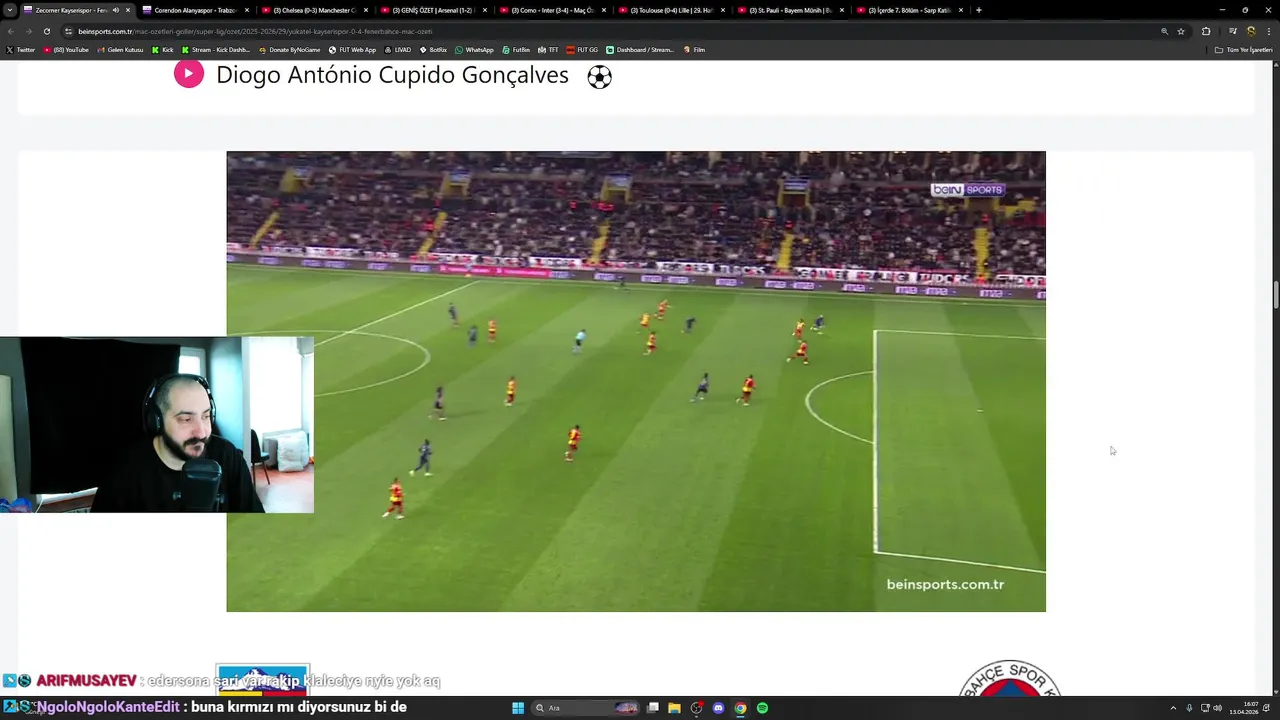The height and width of the screenshot is (720, 1280).
Task: Open the Film bookmark
Action: click(694, 50)
